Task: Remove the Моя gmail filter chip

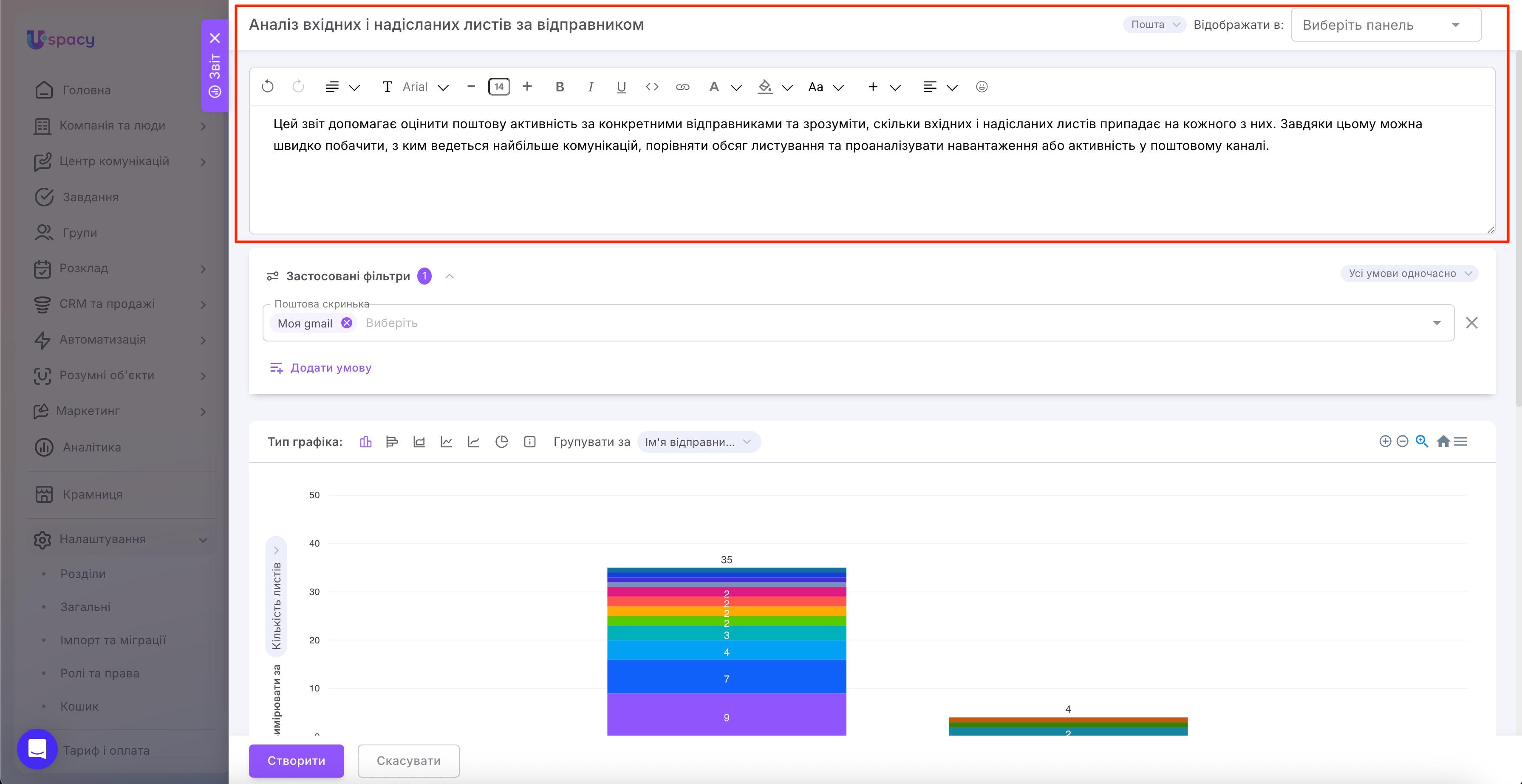Action: point(347,323)
